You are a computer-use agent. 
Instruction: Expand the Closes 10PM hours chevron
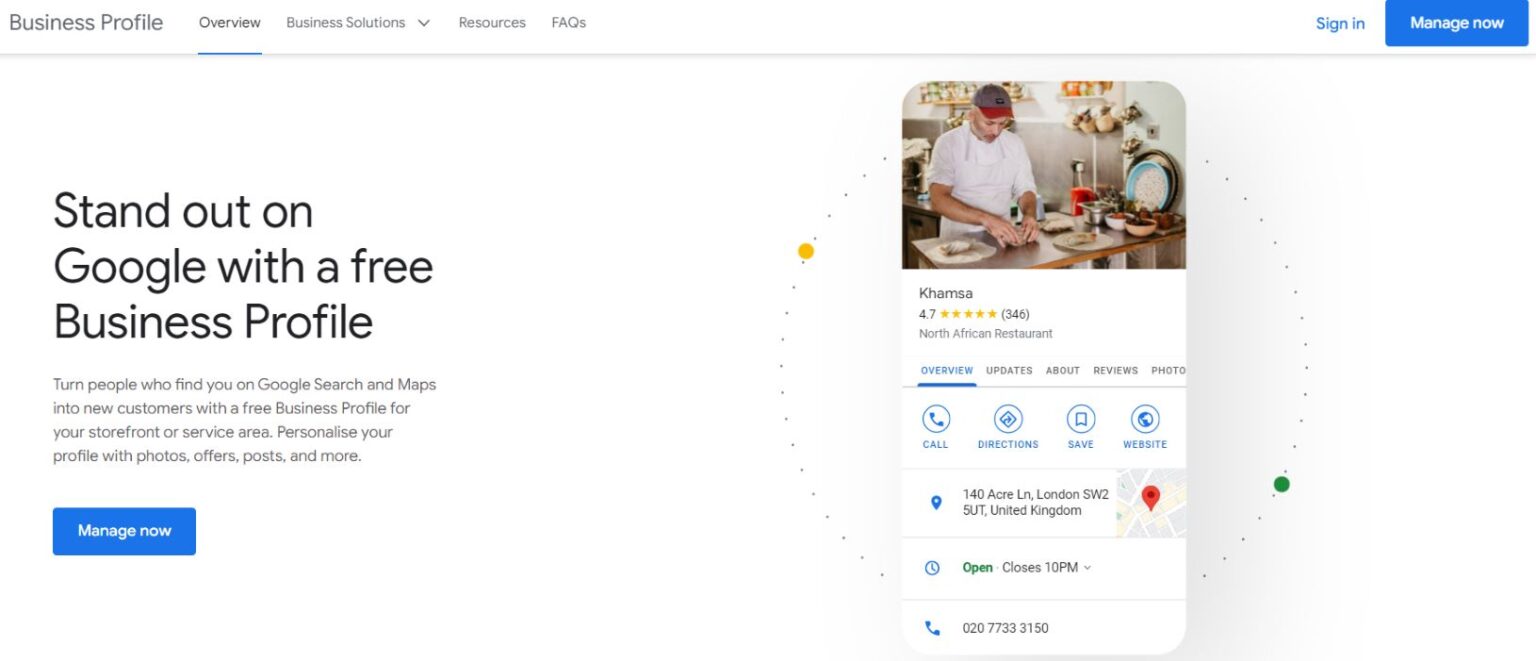point(1087,567)
